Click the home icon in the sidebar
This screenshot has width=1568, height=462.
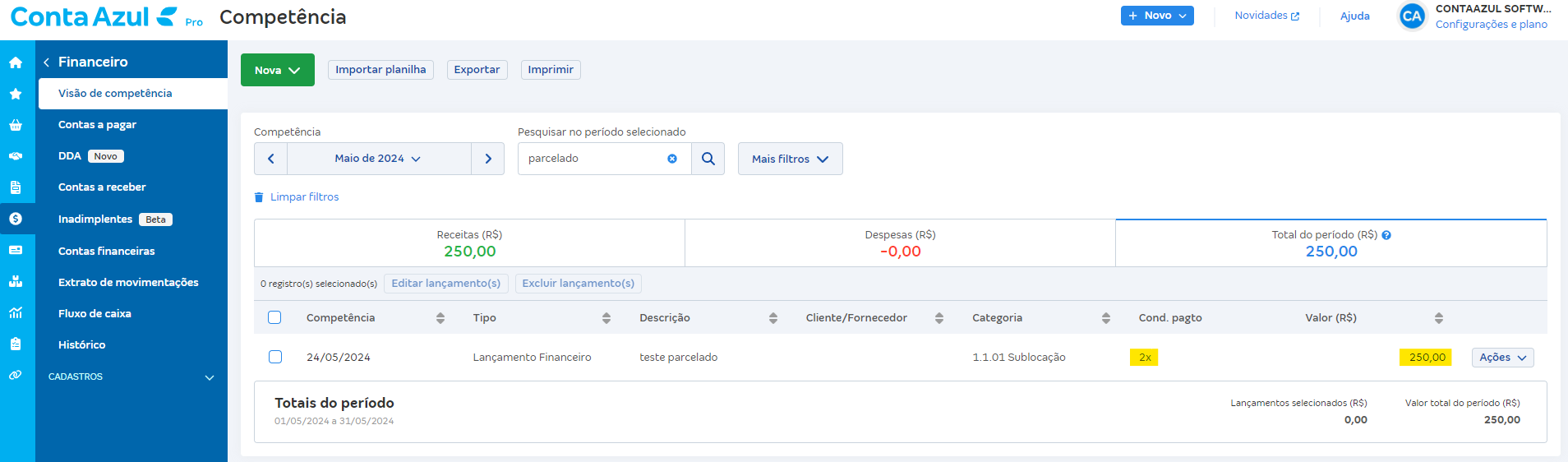pyautogui.click(x=16, y=62)
